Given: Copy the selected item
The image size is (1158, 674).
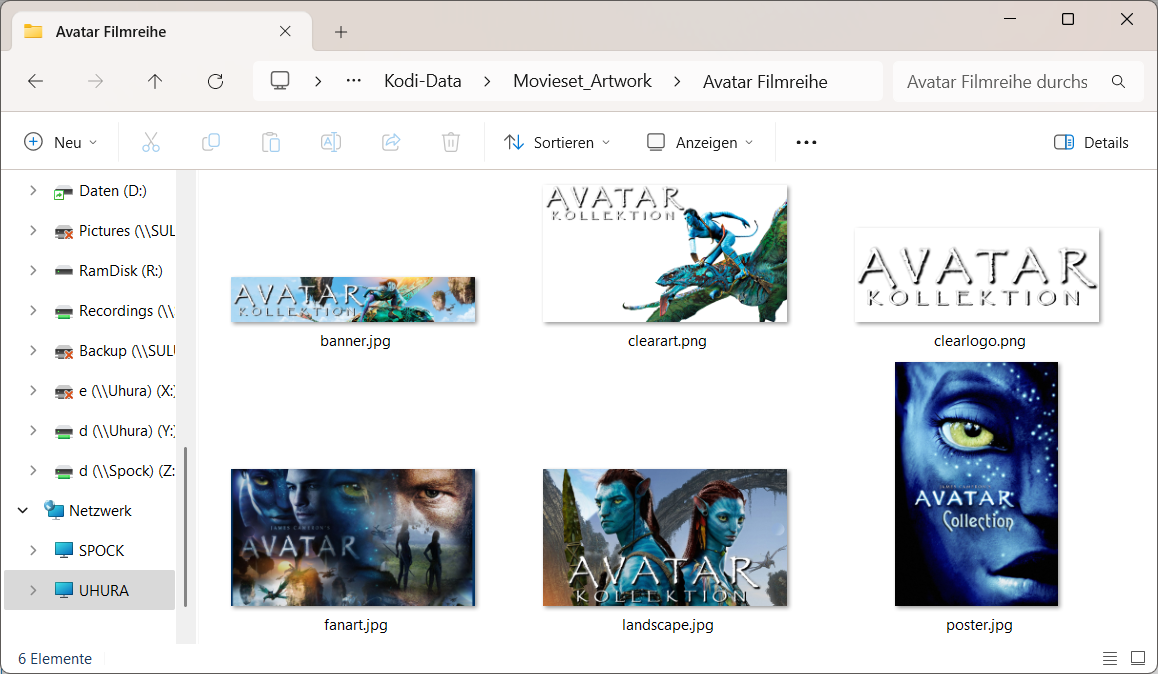Looking at the screenshot, I should point(210,142).
